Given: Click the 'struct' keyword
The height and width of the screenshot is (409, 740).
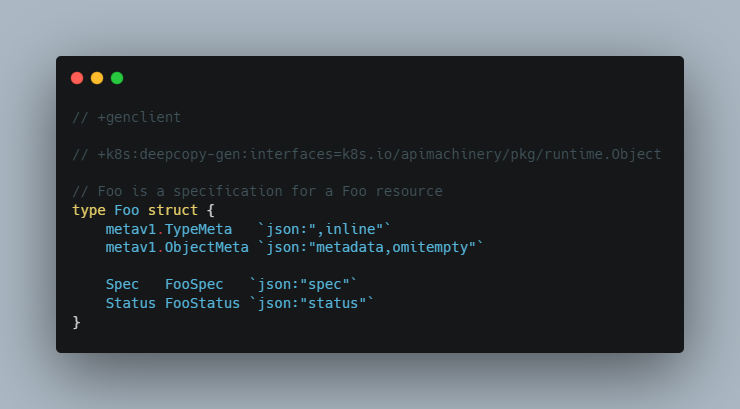Looking at the screenshot, I should coord(173,210).
